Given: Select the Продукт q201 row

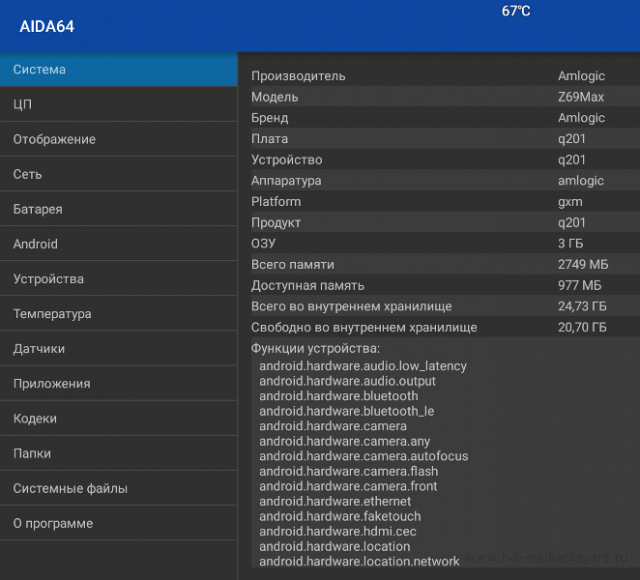Looking at the screenshot, I should [x=445, y=222].
